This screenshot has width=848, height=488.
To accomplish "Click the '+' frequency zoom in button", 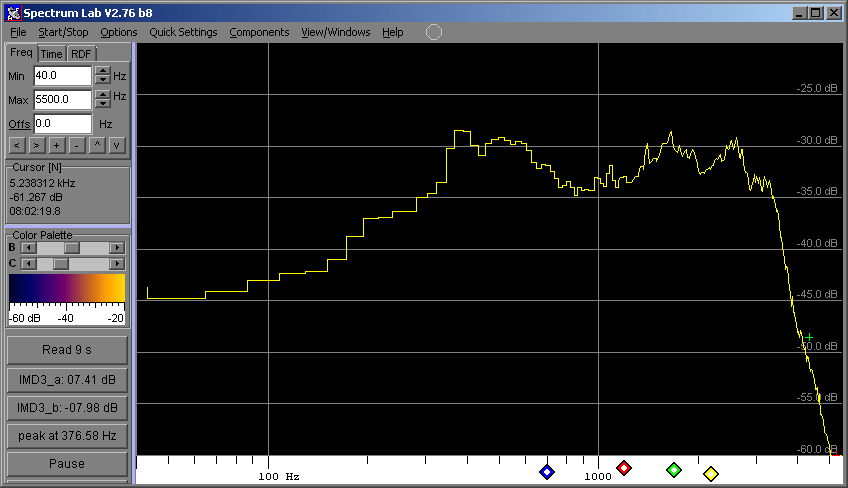I will pyautogui.click(x=56, y=145).
